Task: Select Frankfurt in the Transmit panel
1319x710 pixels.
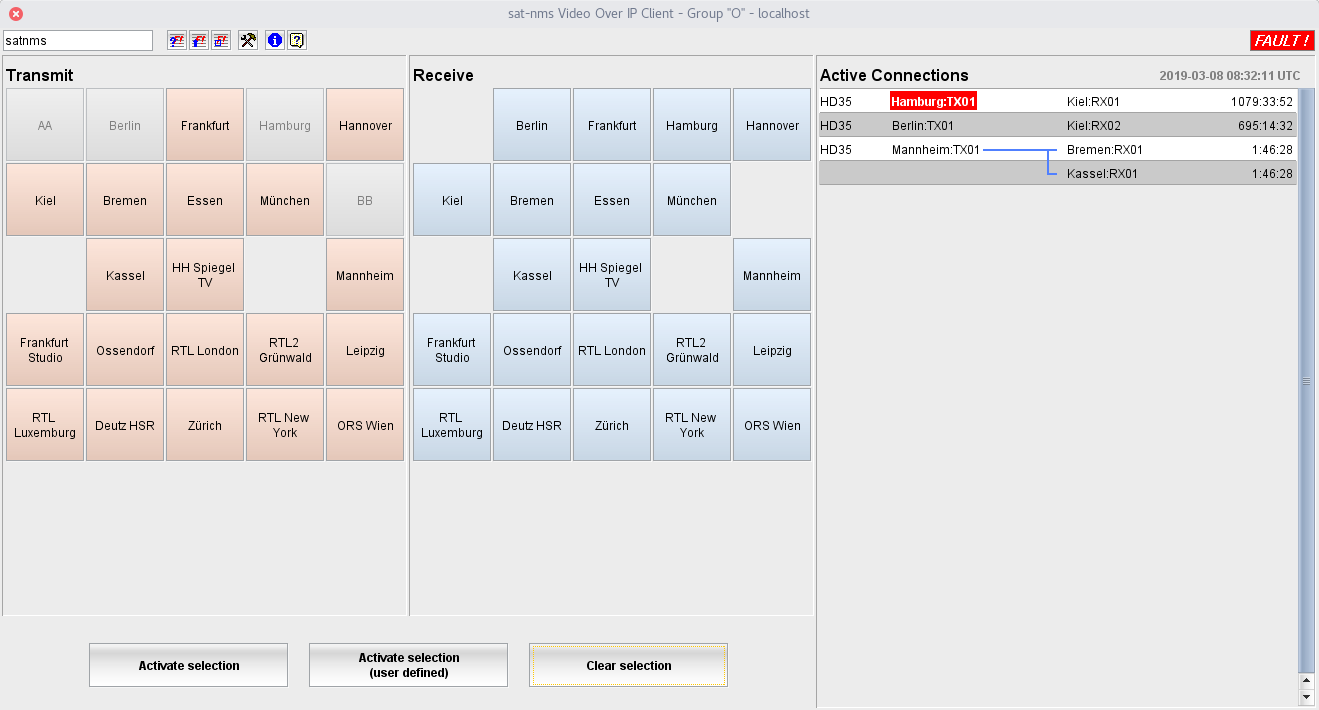Action: [205, 126]
